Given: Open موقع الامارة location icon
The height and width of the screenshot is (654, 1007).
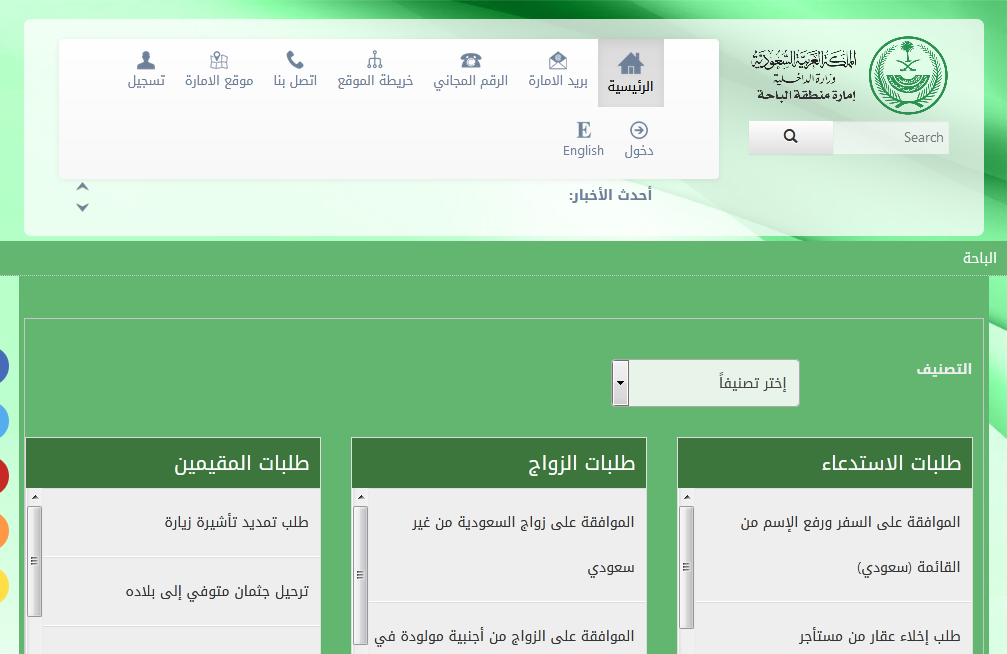Looking at the screenshot, I should click(x=219, y=60).
